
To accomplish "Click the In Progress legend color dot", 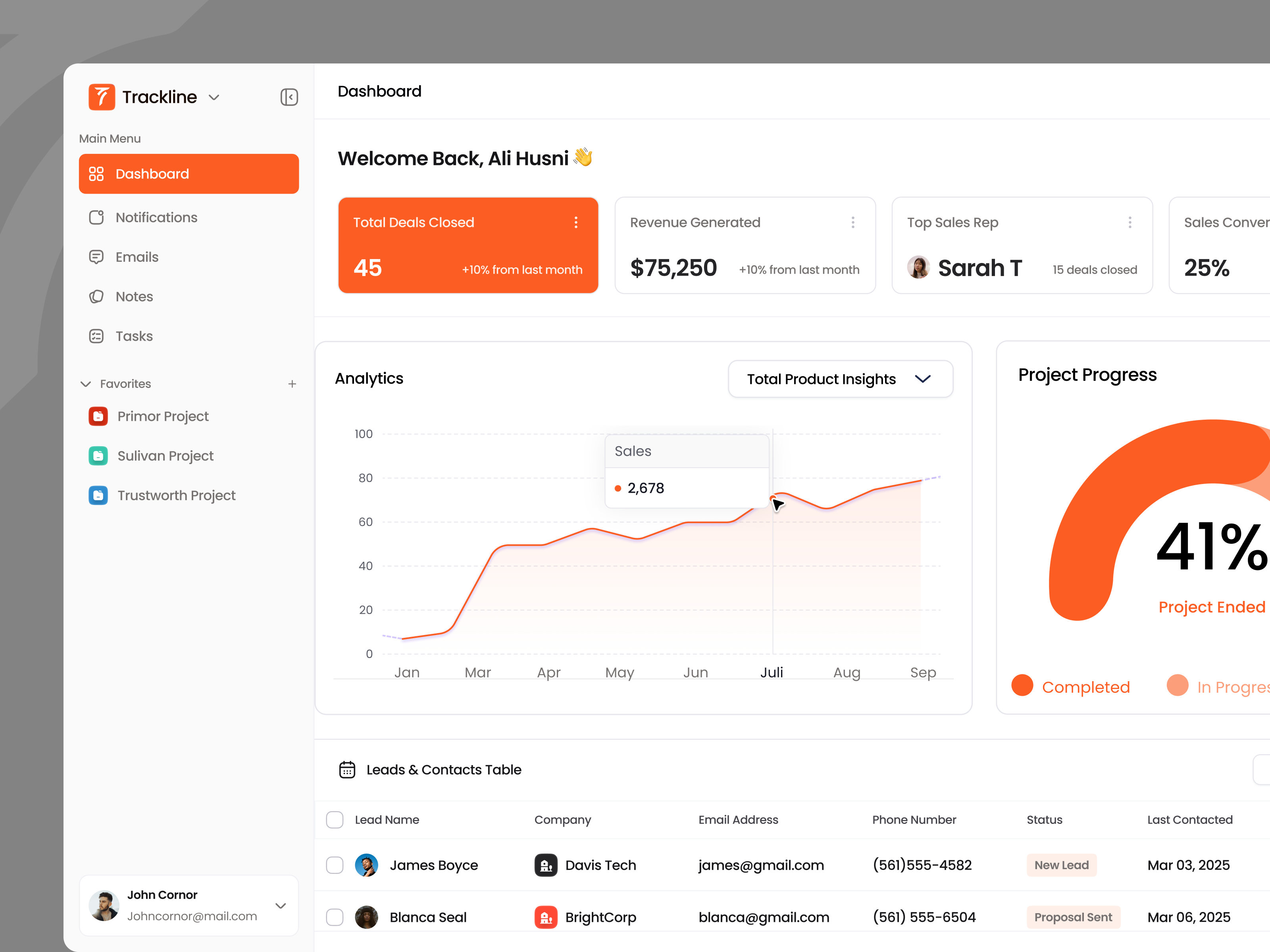I will (x=1178, y=685).
